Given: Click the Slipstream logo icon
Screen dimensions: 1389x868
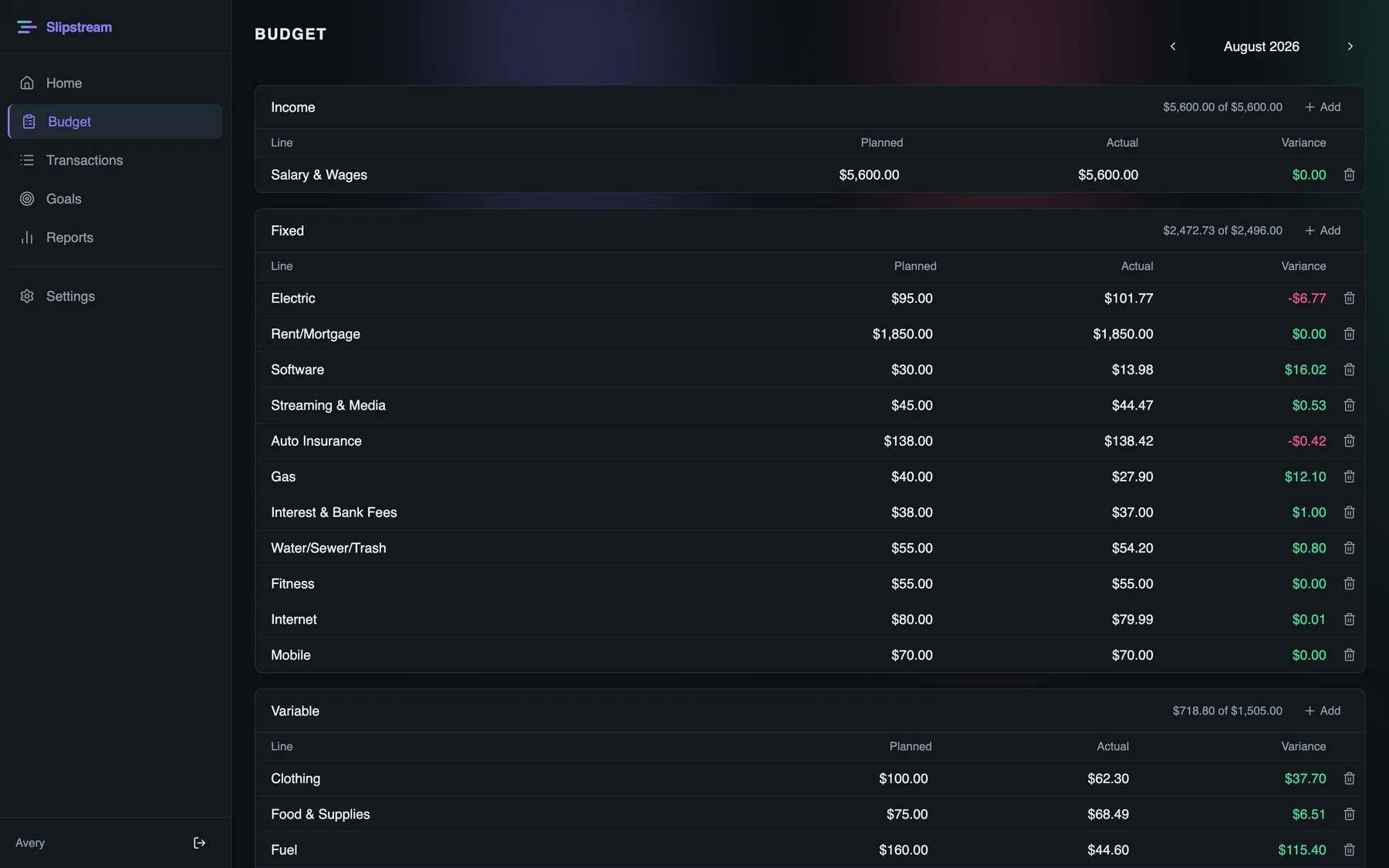Looking at the screenshot, I should click(26, 27).
